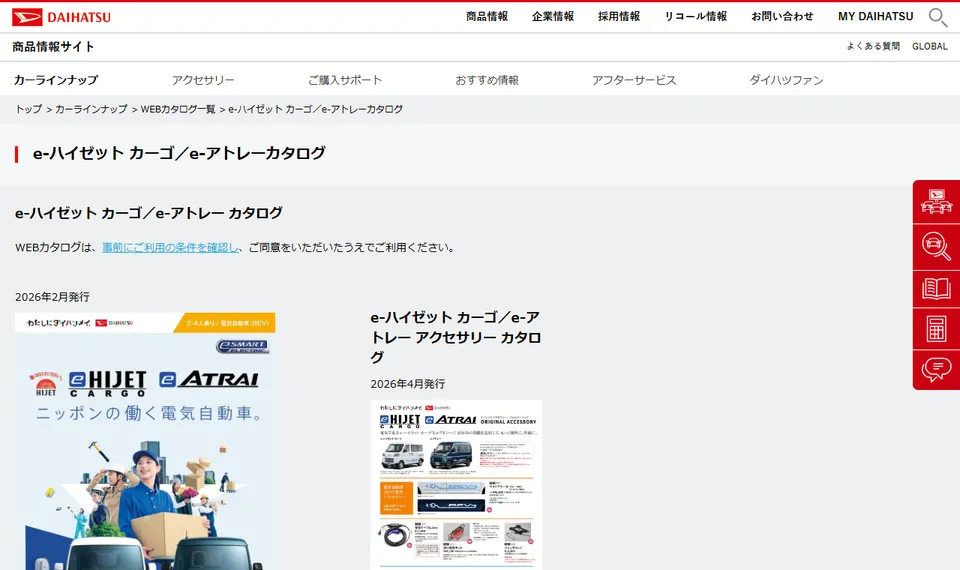Select the カーラインナップ tab
The height and width of the screenshot is (570, 960).
pos(56,80)
